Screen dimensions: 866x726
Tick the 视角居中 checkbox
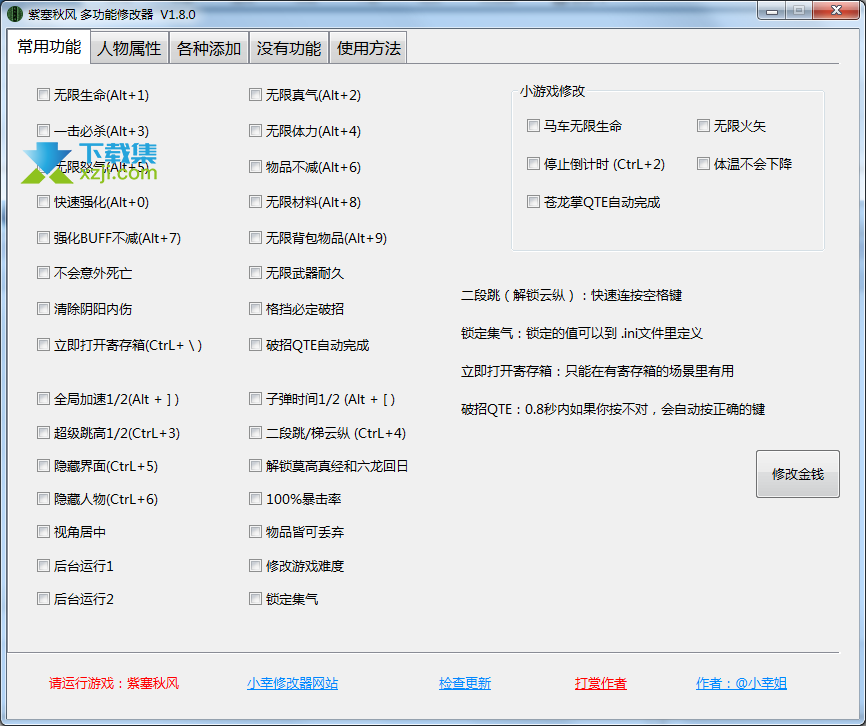(x=43, y=532)
